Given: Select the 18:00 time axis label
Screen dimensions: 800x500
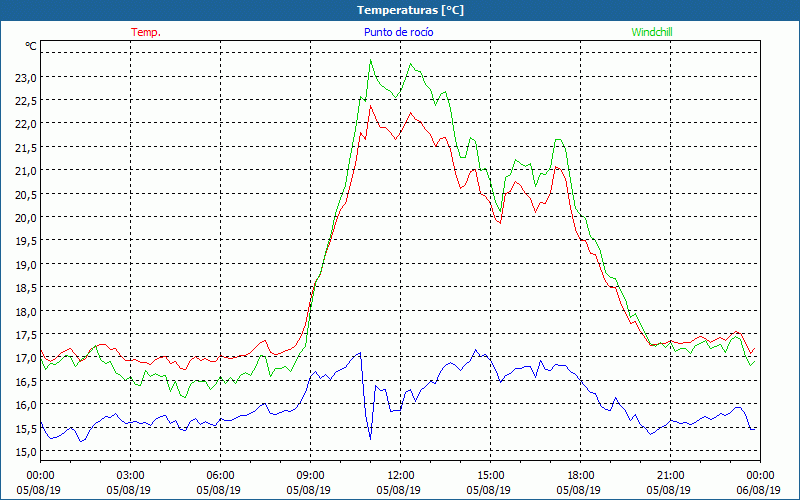Looking at the screenshot, I should point(580,475).
